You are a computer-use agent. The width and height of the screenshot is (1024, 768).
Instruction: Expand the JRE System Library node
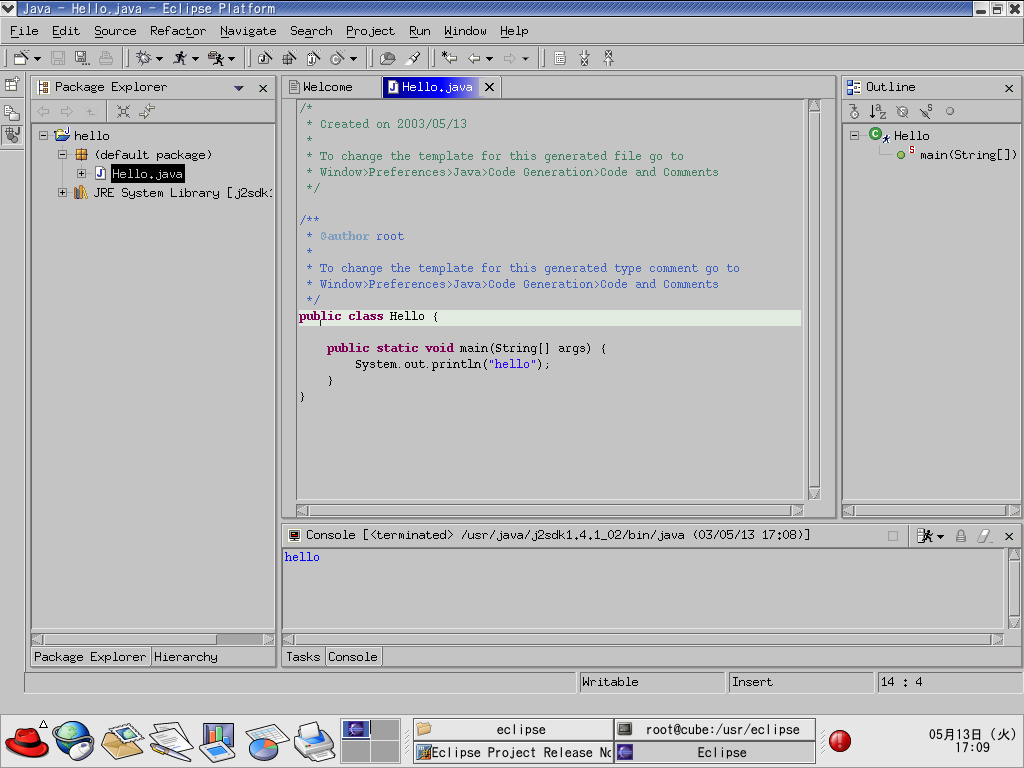[x=63, y=193]
